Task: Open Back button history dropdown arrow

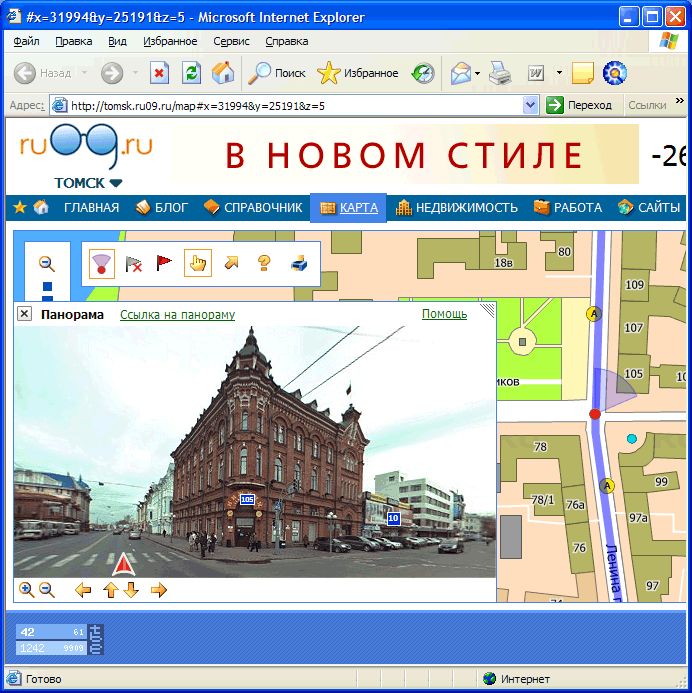Action: pos(84,73)
